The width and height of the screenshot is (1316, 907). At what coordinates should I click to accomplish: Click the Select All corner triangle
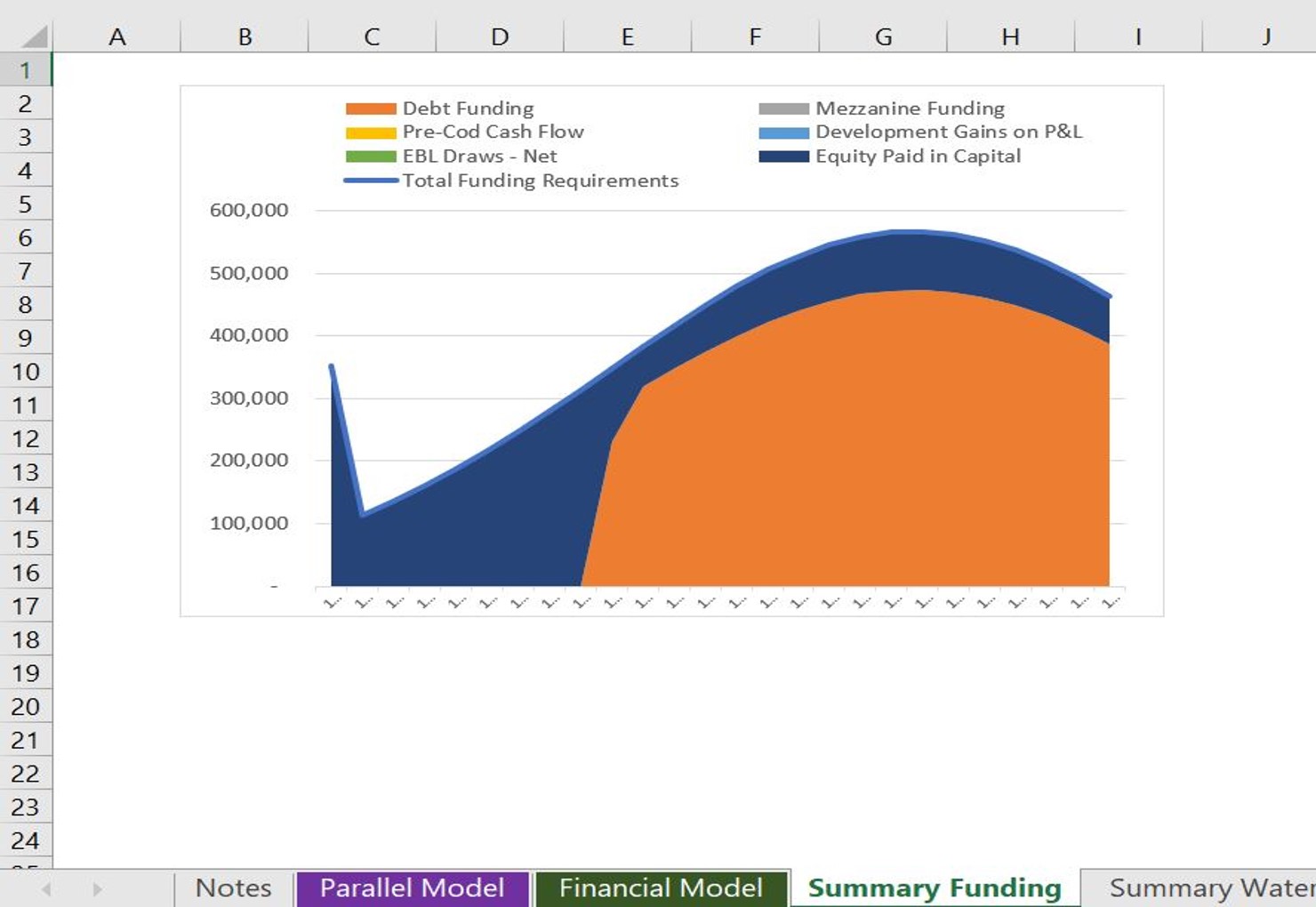pyautogui.click(x=34, y=36)
